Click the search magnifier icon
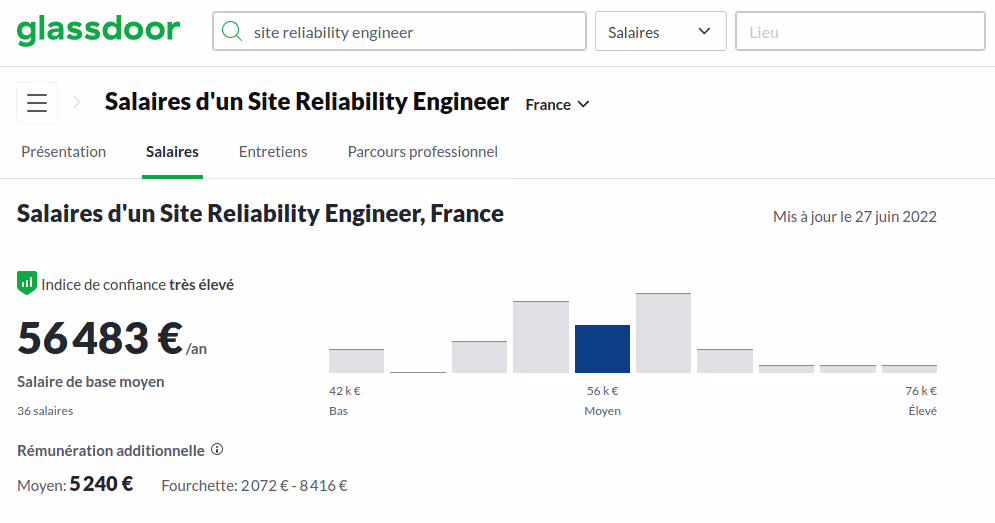The width and height of the screenshot is (995, 523). click(x=232, y=32)
